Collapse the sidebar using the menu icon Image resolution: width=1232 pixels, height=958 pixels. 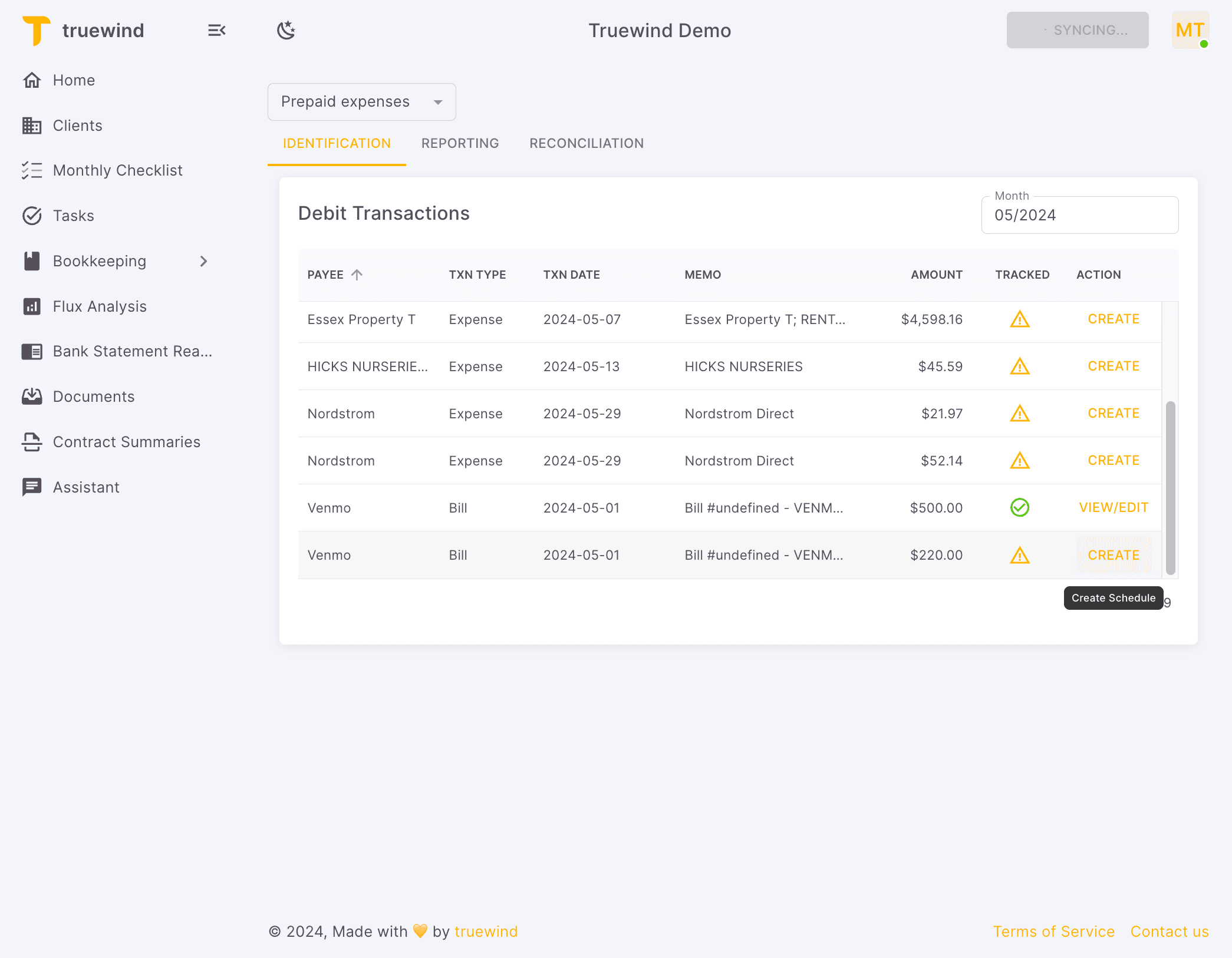pos(216,30)
